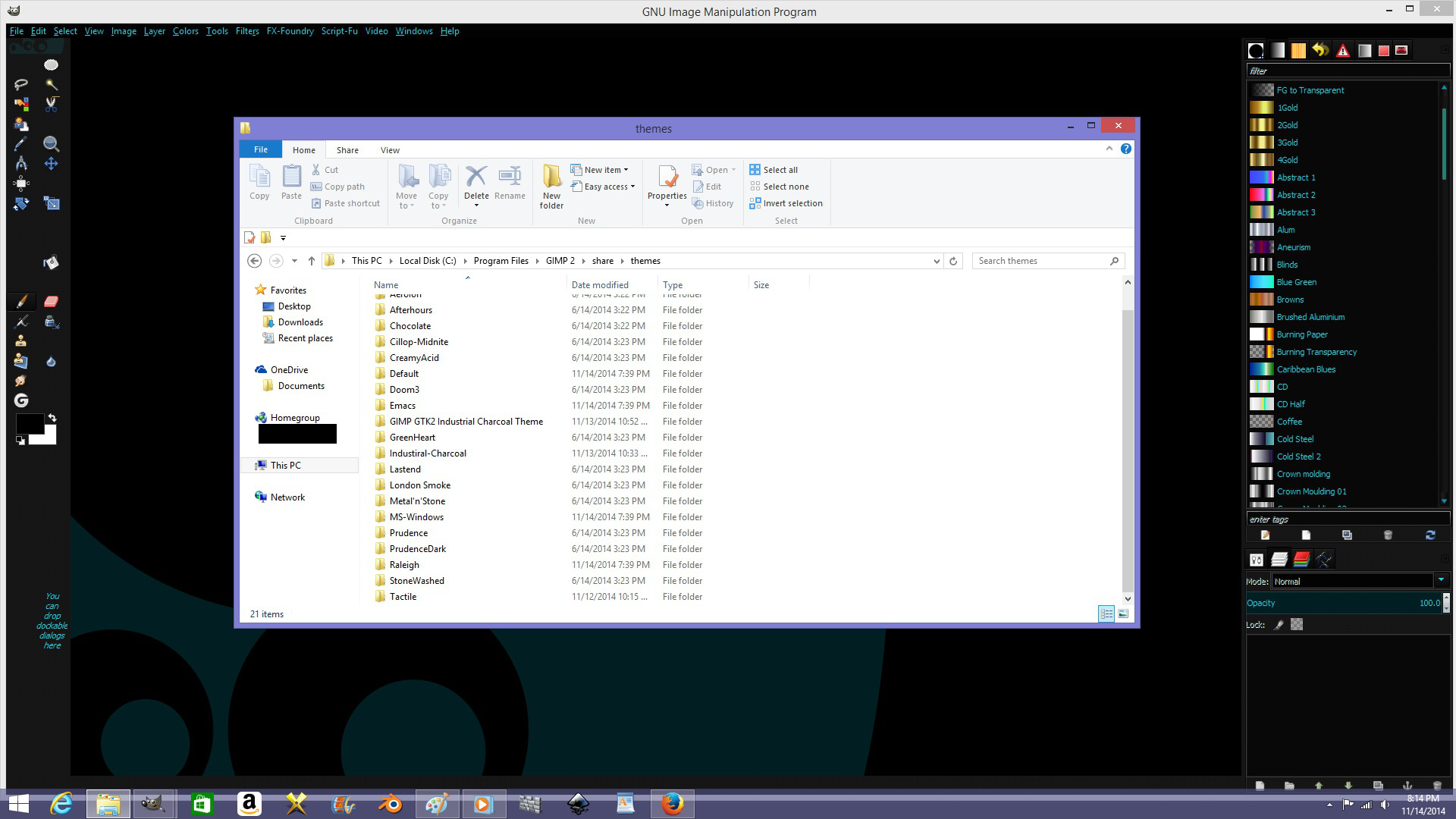The image size is (1456, 819).
Task: Click Invert selection in the ribbon
Action: click(786, 203)
